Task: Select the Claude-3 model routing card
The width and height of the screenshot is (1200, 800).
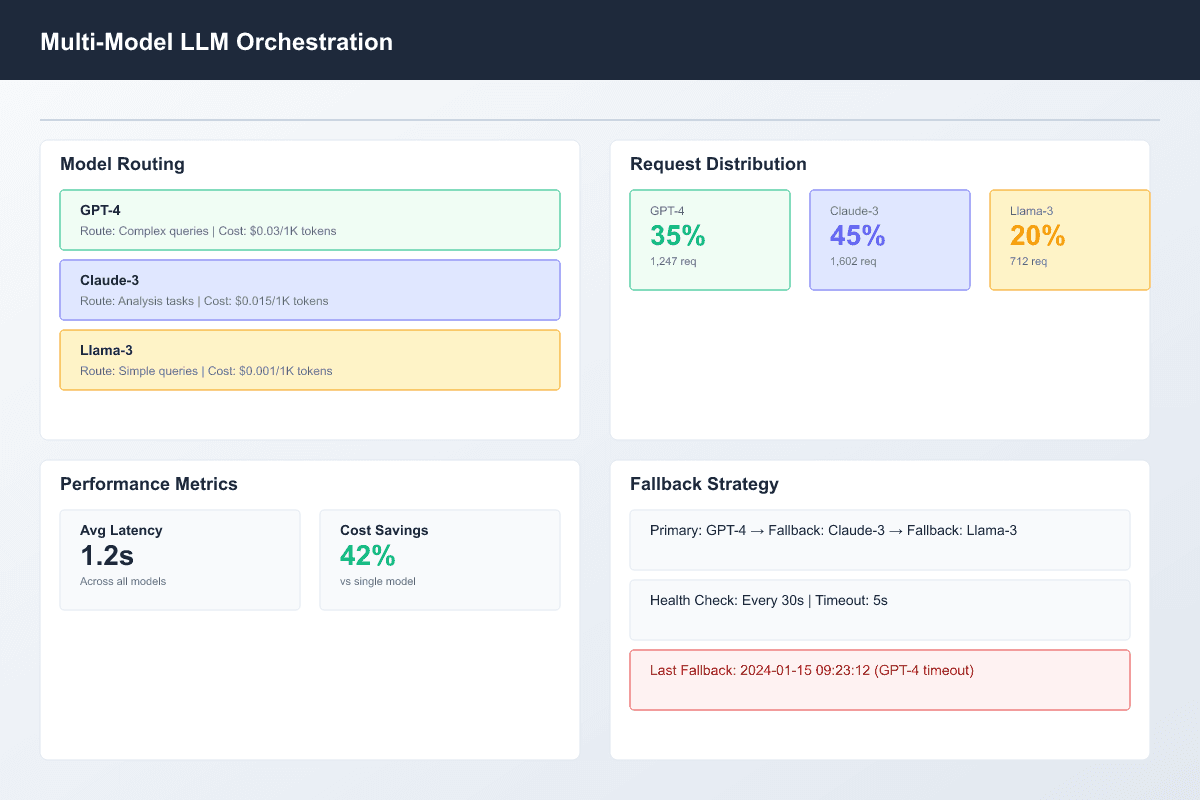Action: point(310,290)
